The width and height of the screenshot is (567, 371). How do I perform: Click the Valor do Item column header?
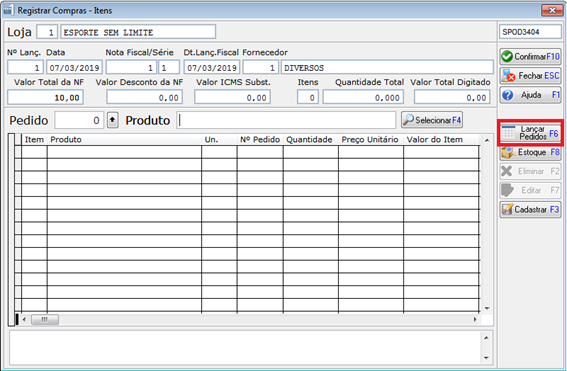tap(441, 140)
